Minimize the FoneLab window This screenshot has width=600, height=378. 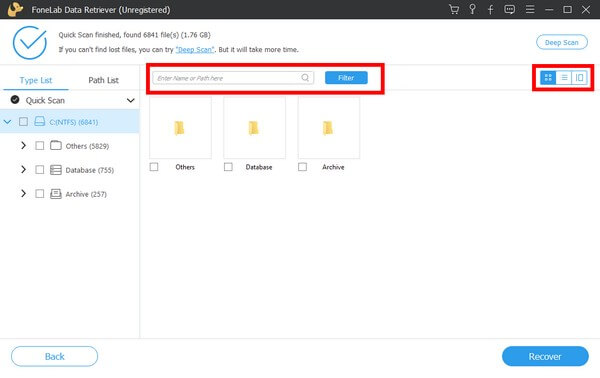549,10
